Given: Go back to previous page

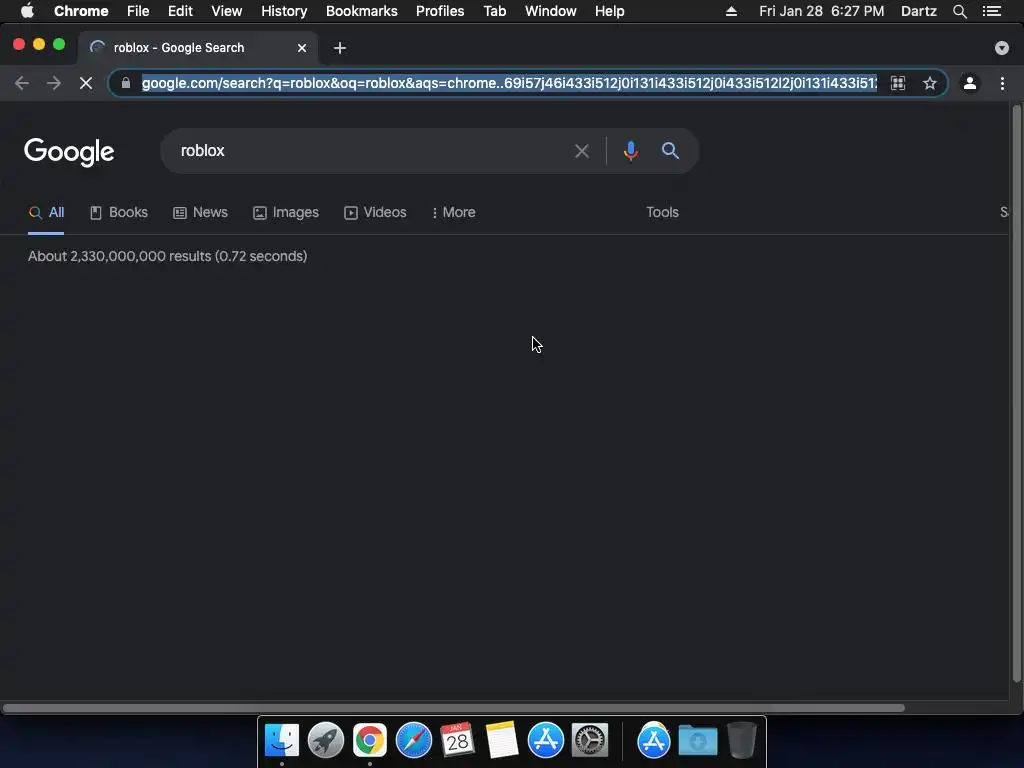Looking at the screenshot, I should [x=22, y=83].
